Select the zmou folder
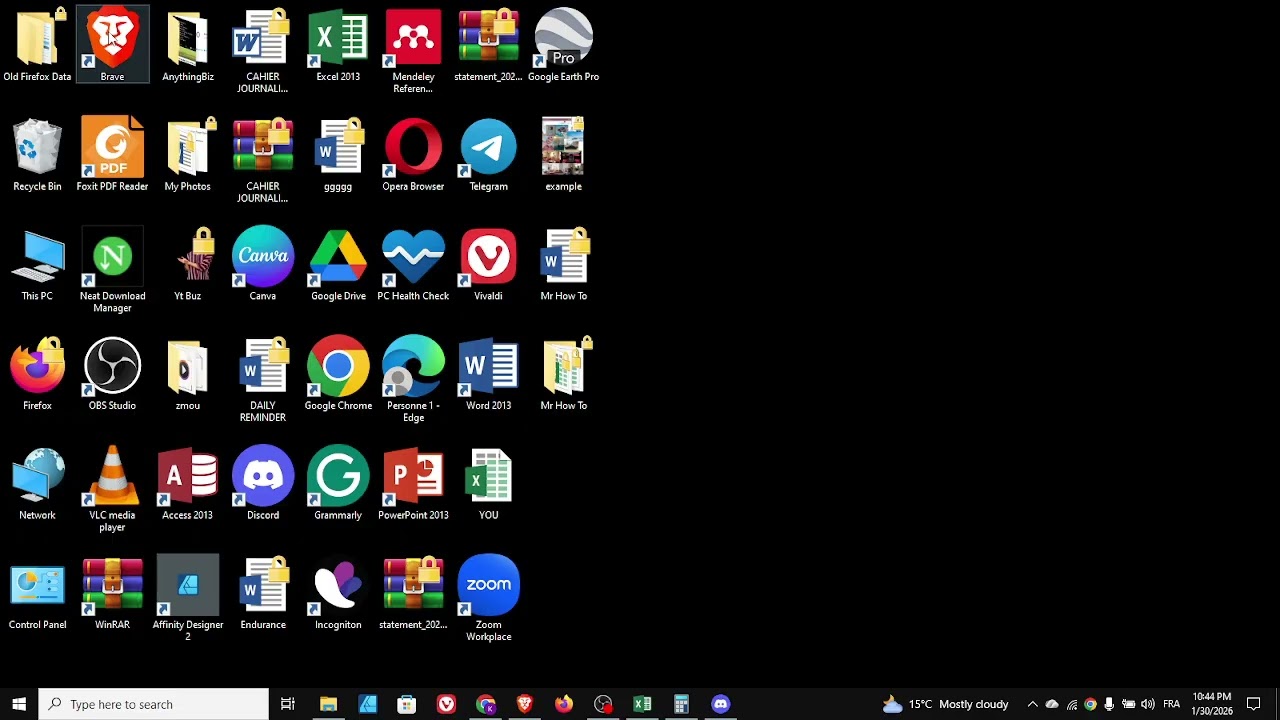 coord(188,375)
